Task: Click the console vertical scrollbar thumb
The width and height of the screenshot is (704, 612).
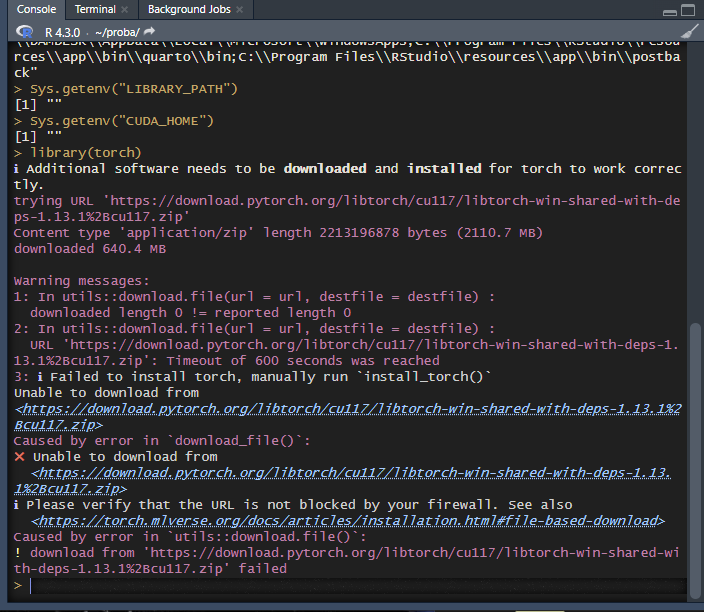Action: pos(695,460)
